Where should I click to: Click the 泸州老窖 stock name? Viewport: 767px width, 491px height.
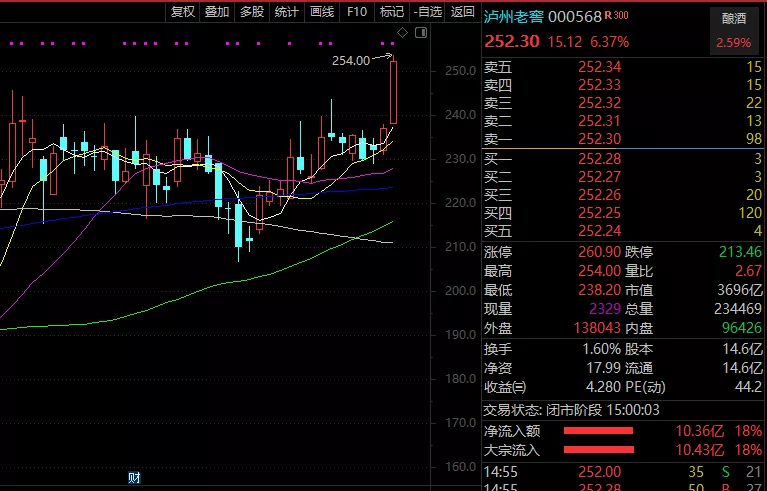(x=514, y=17)
